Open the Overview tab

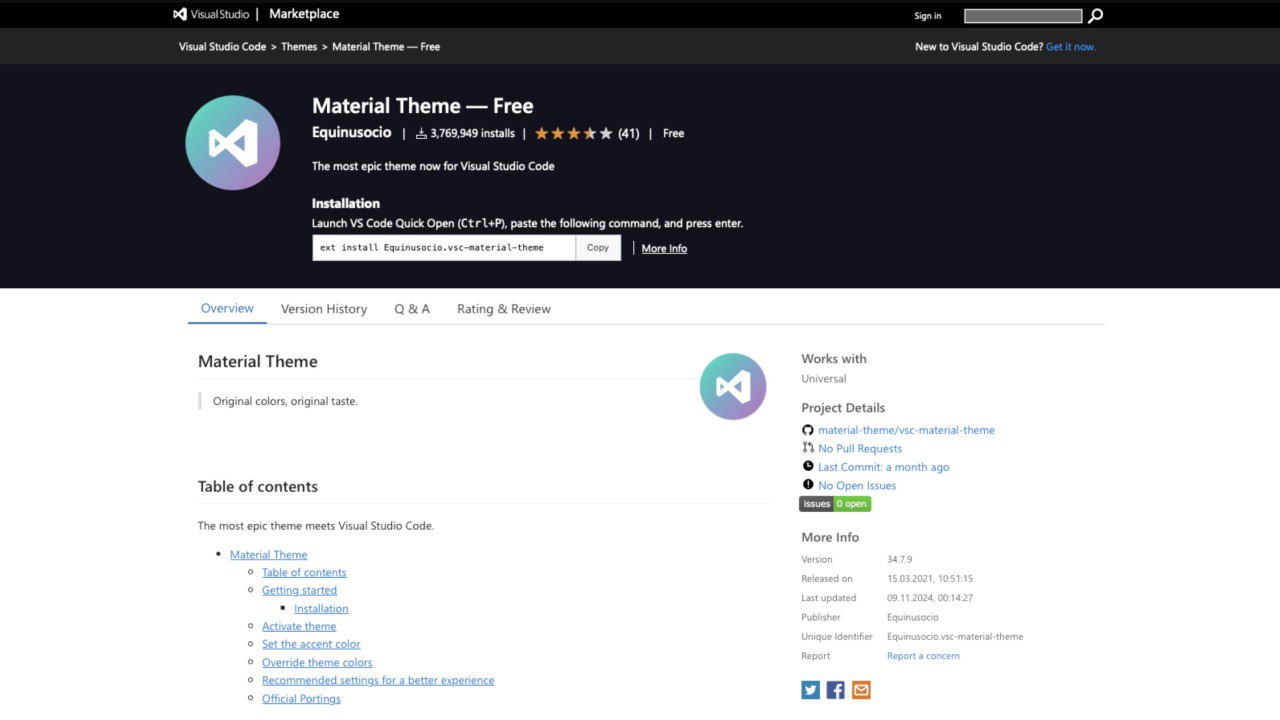point(227,308)
